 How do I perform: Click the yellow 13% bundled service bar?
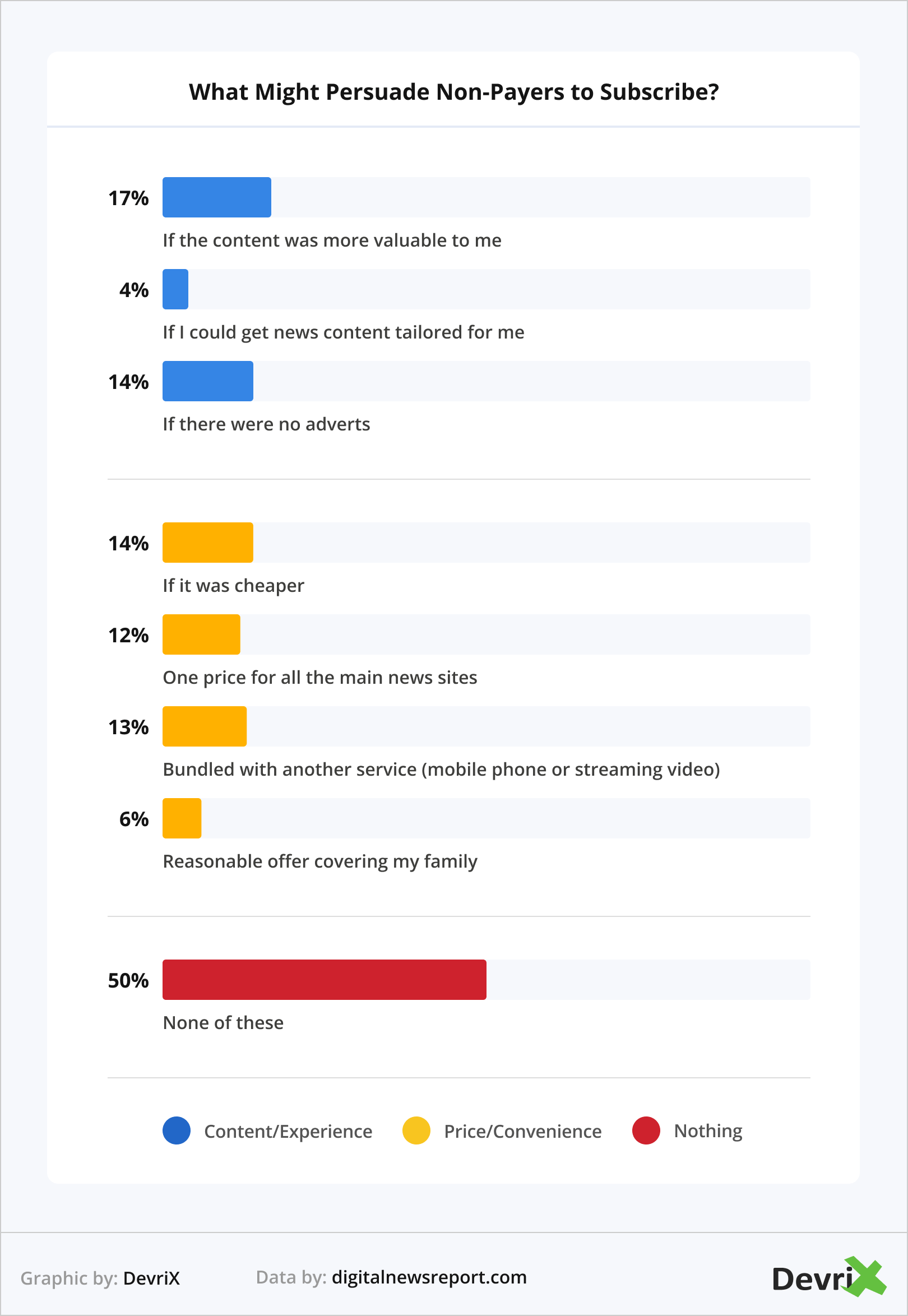point(204,726)
